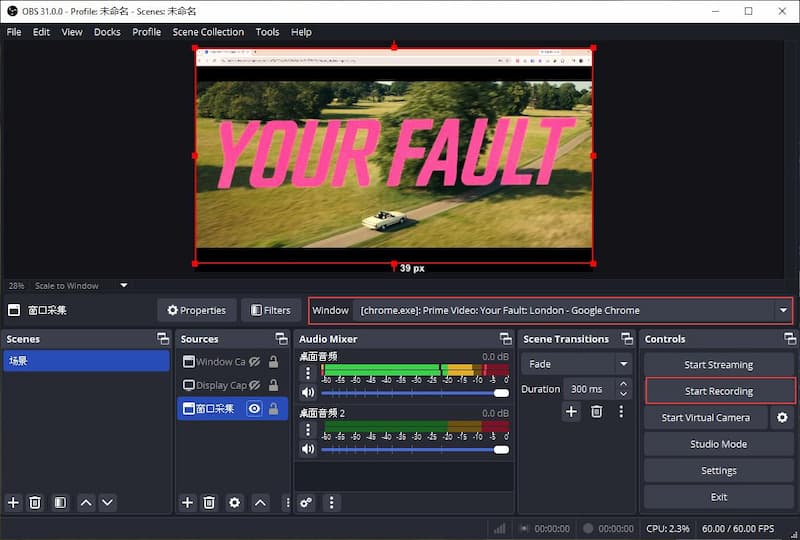Toggle lock on Window Ca source

[273, 362]
